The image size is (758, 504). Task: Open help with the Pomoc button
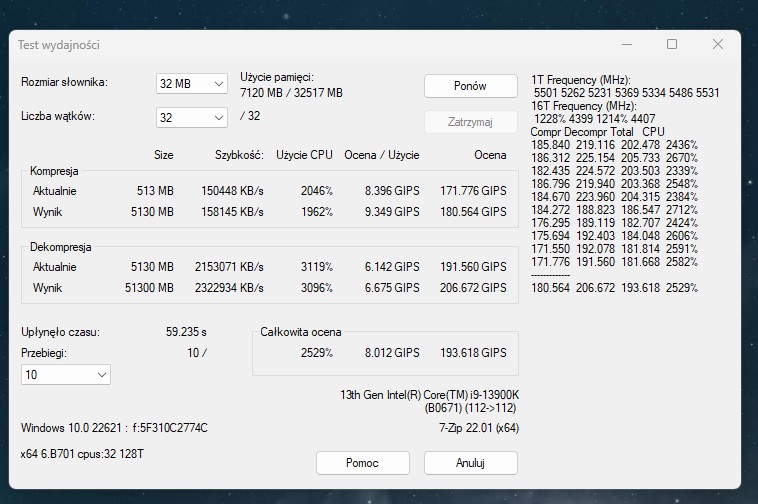pyautogui.click(x=362, y=463)
